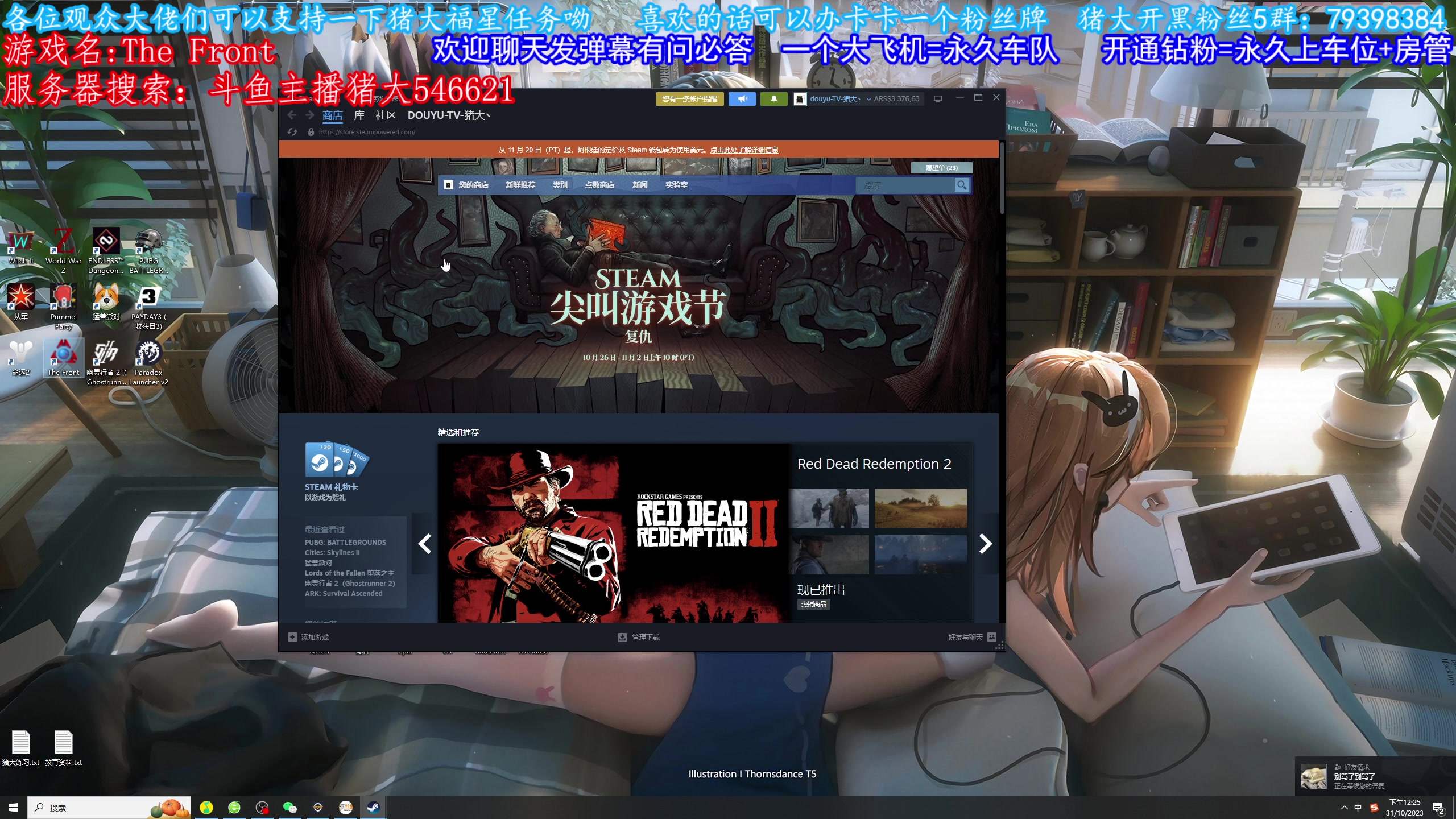Open WeChat from the taskbar
The height and width of the screenshot is (819, 1456).
coord(289,808)
